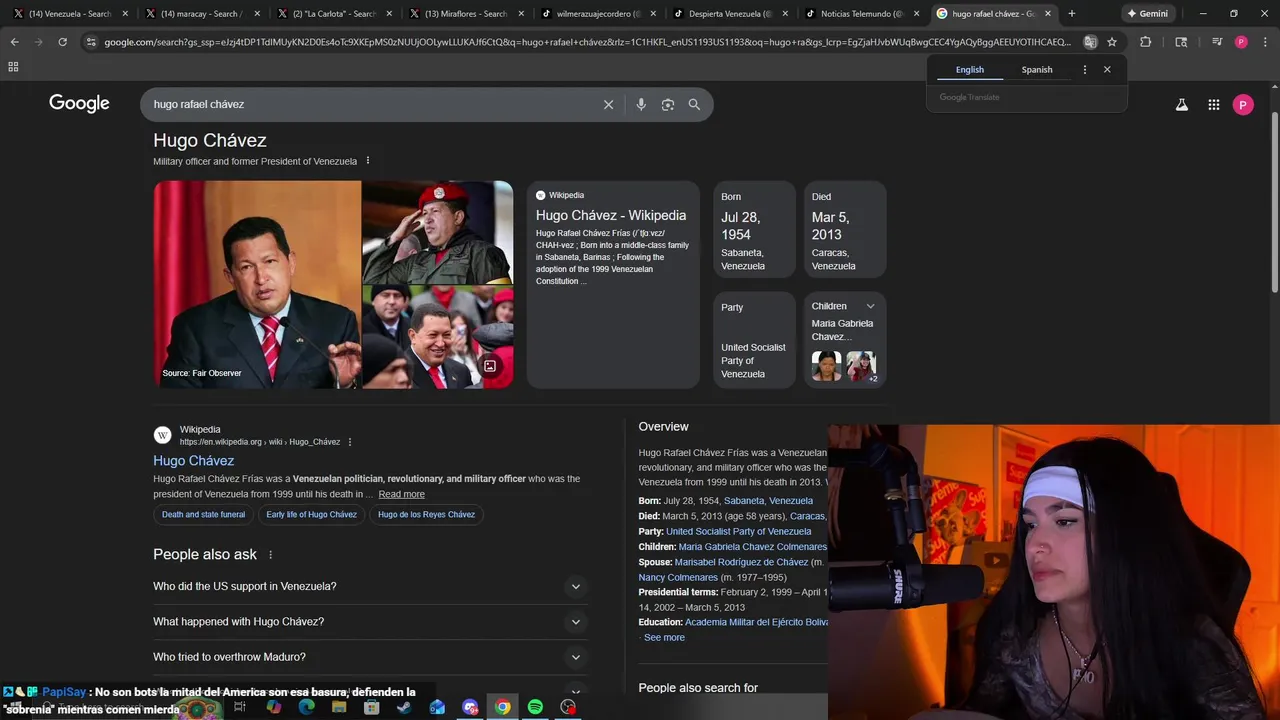Open Nancy Colmenares spouse link

tap(678, 578)
